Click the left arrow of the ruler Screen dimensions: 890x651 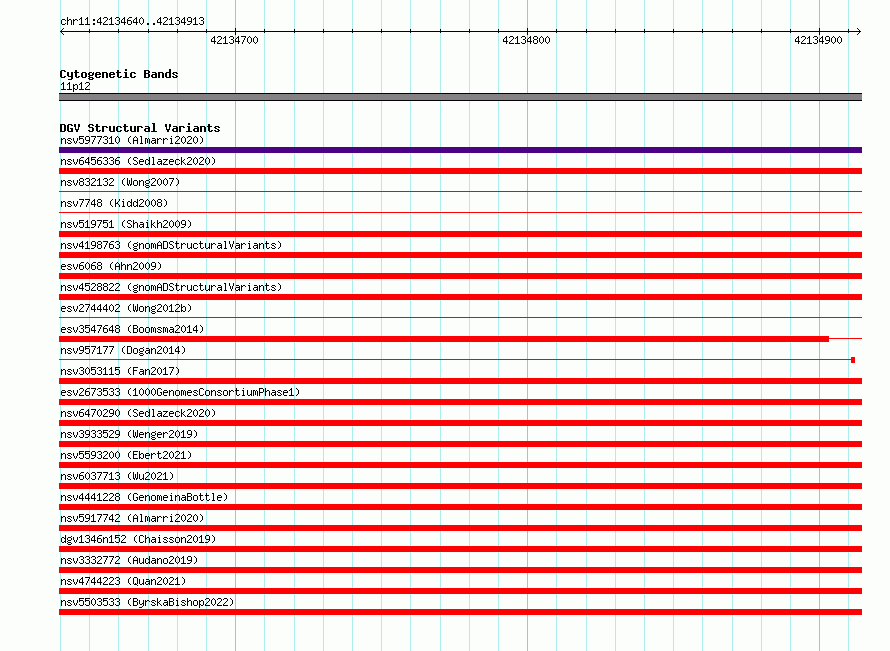(x=62, y=31)
